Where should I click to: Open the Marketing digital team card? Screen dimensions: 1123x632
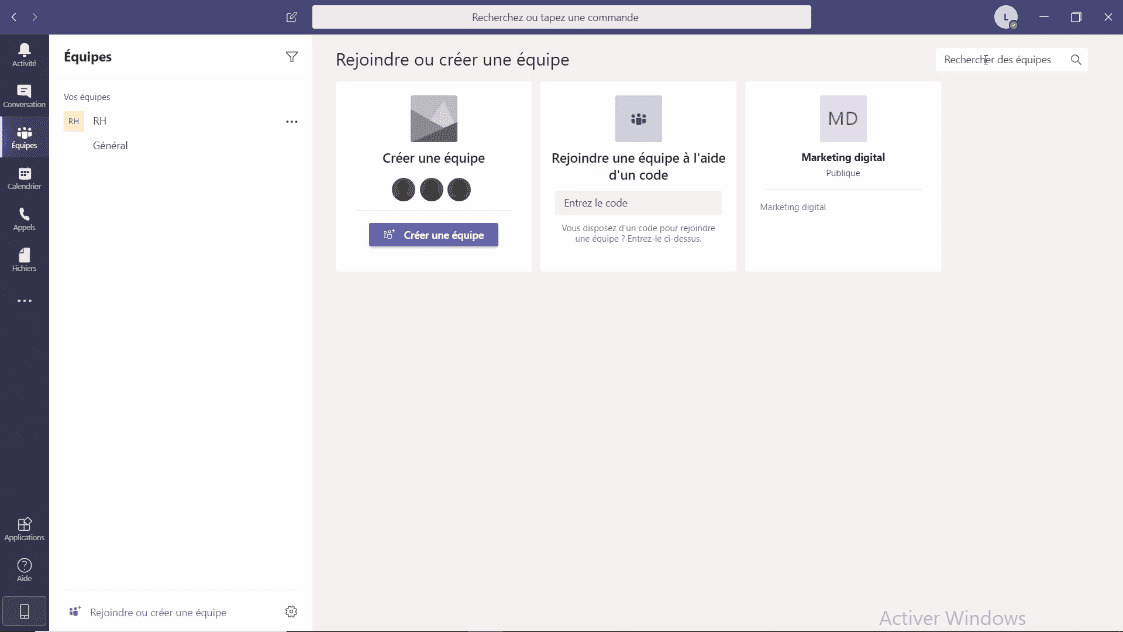click(x=842, y=156)
